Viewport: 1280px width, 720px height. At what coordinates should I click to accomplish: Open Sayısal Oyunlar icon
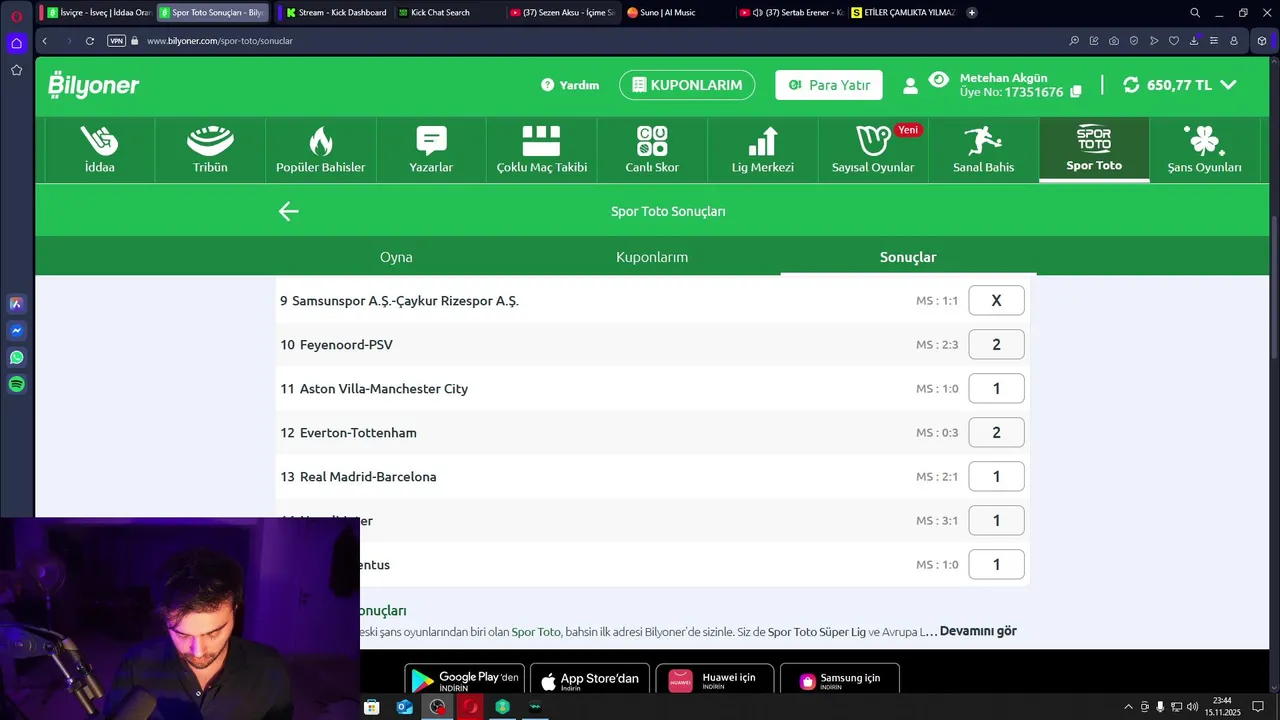[x=873, y=141]
